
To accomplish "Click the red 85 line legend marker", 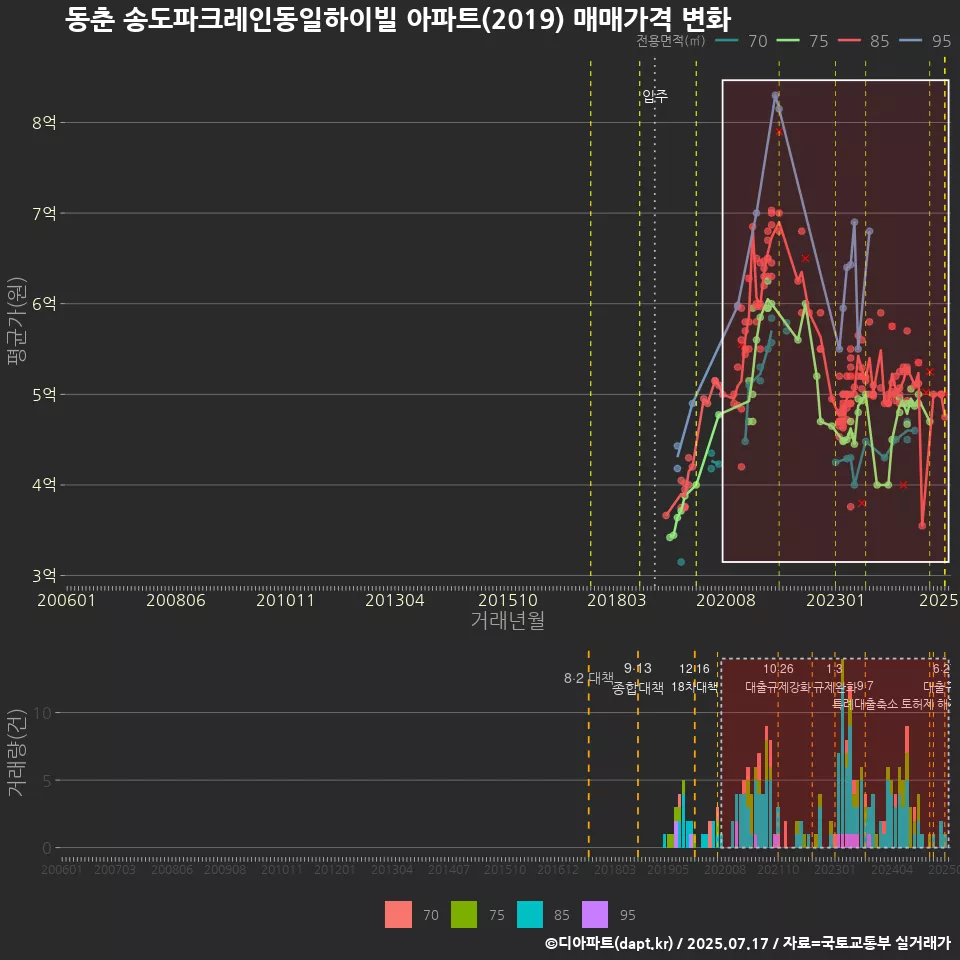I will coord(849,41).
